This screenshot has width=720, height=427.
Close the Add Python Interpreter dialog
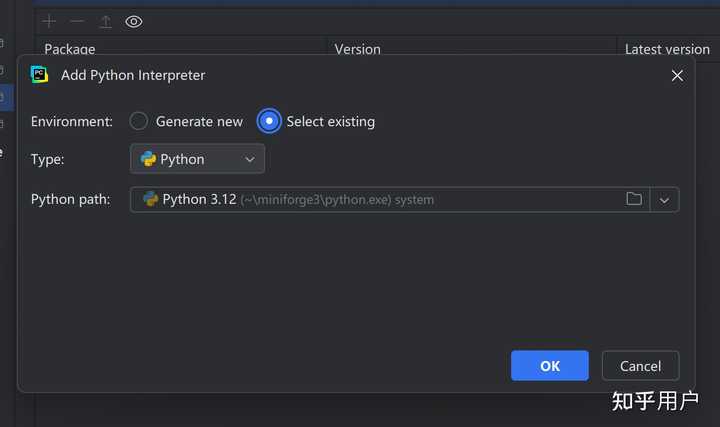[677, 76]
